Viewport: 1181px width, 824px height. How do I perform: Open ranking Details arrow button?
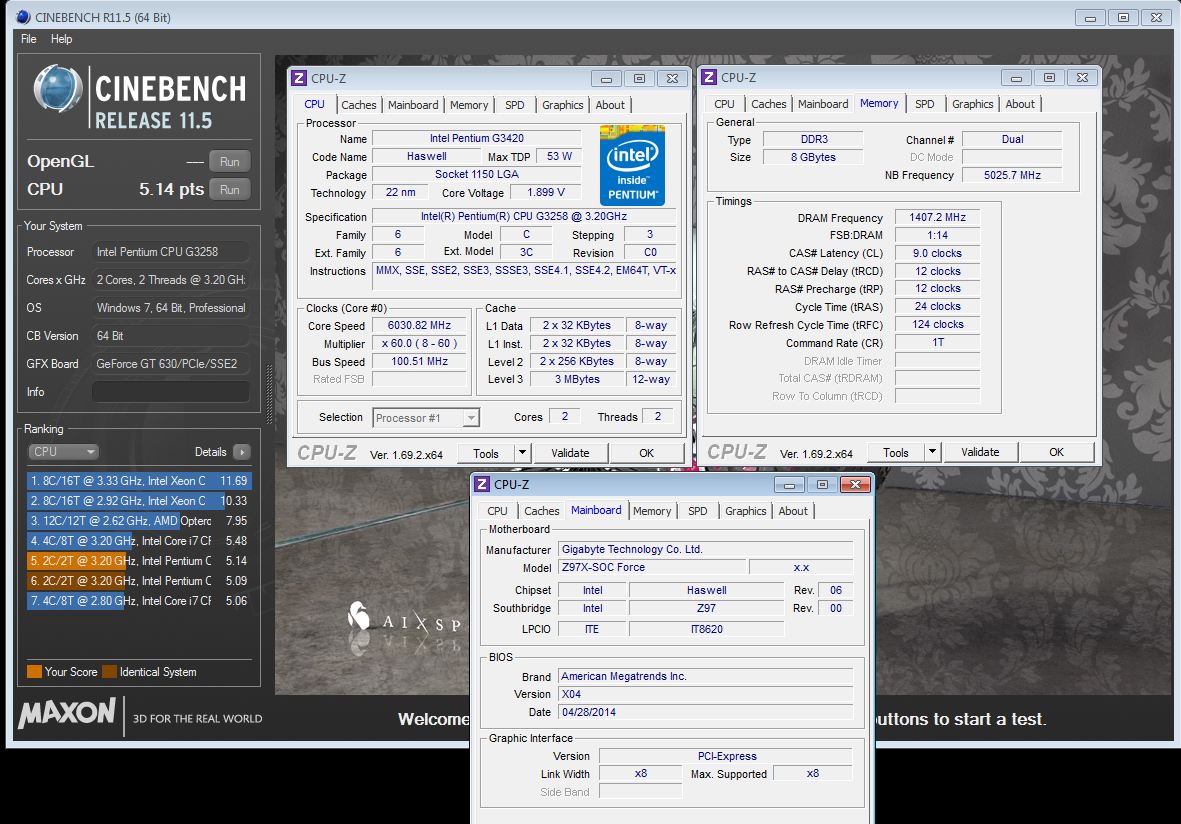242,452
